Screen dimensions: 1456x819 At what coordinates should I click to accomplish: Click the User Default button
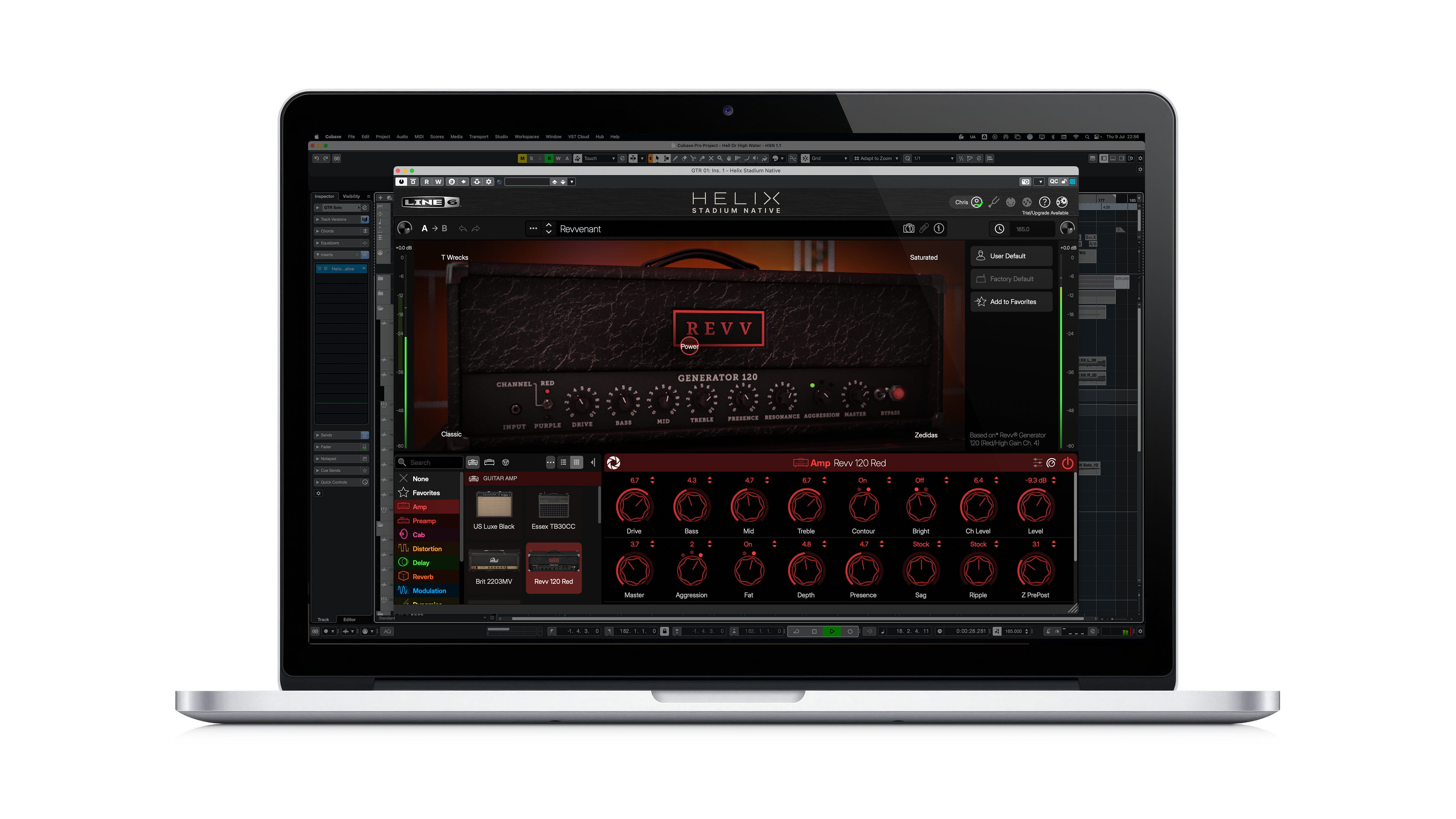click(1011, 256)
